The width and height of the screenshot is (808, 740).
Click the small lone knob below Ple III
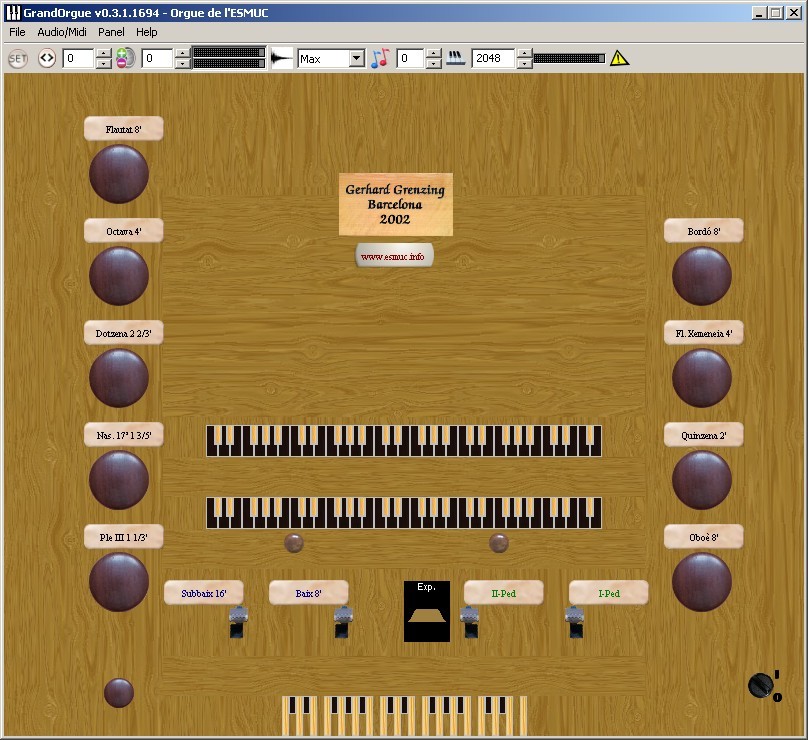coord(119,693)
